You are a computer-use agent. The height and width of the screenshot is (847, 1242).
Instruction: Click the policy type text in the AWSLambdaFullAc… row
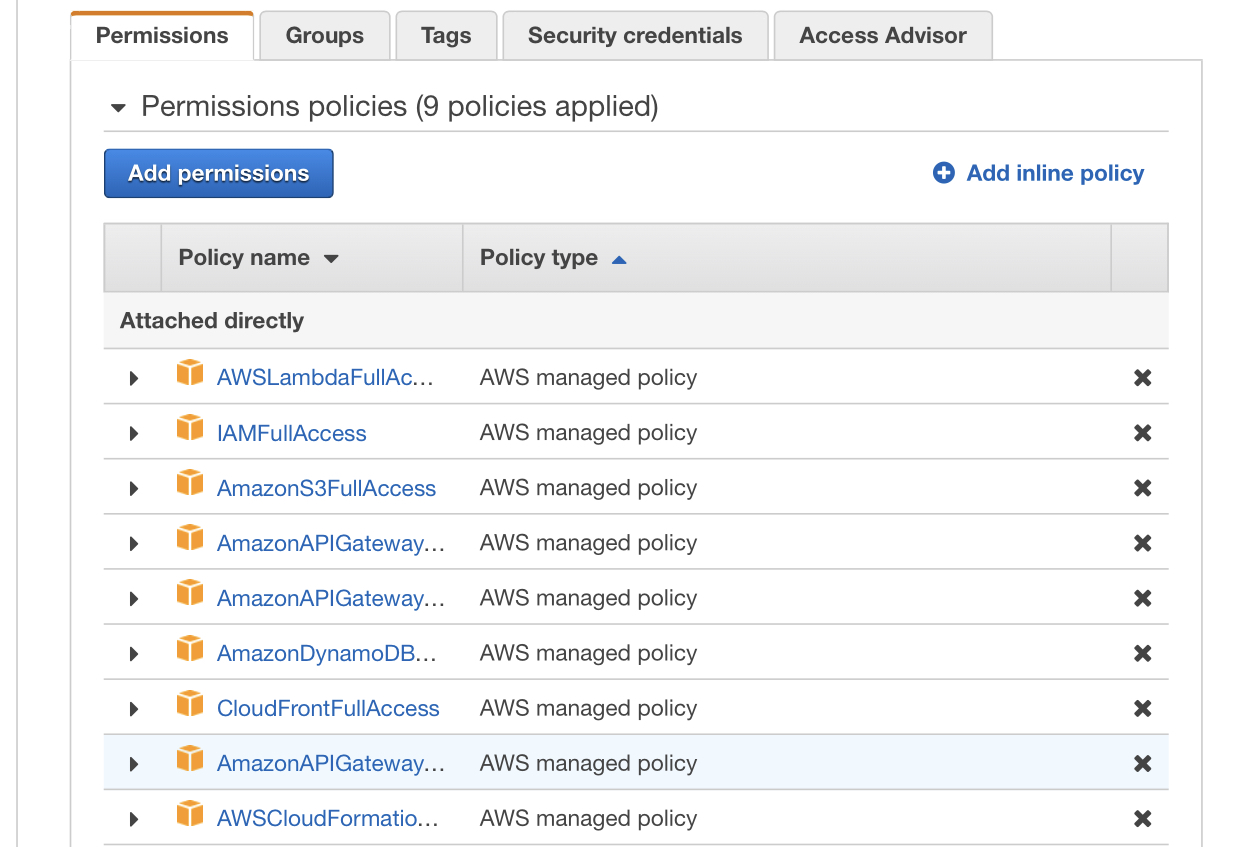(588, 378)
